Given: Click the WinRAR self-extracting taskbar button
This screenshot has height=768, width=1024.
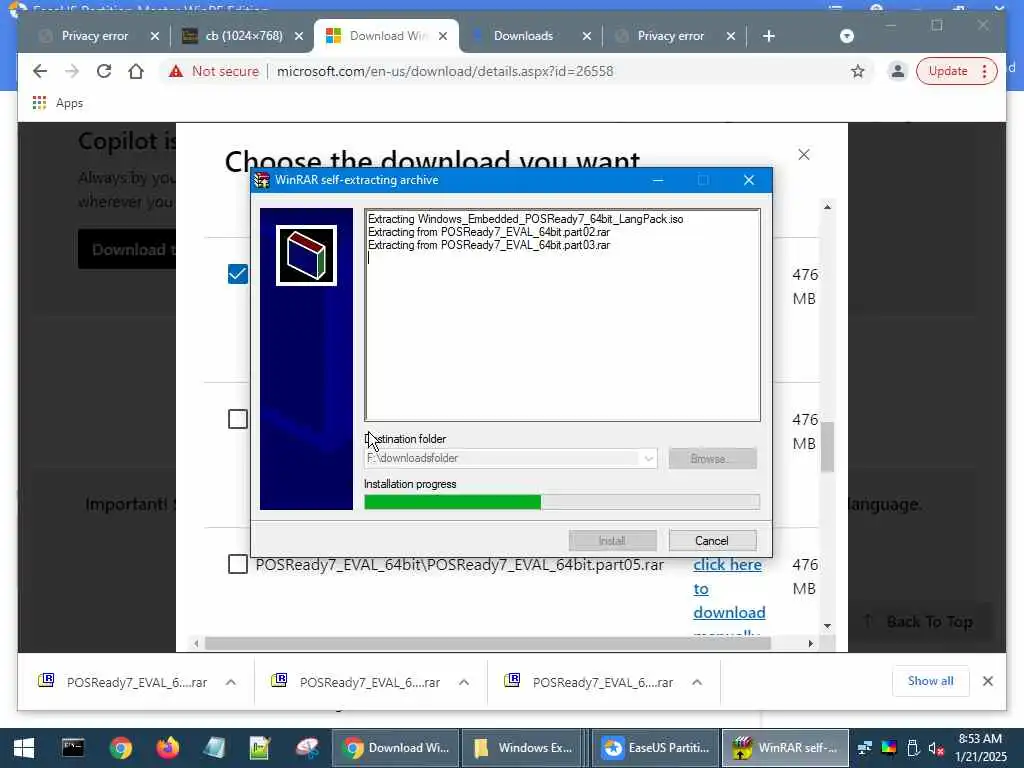Looking at the screenshot, I should (786, 748).
